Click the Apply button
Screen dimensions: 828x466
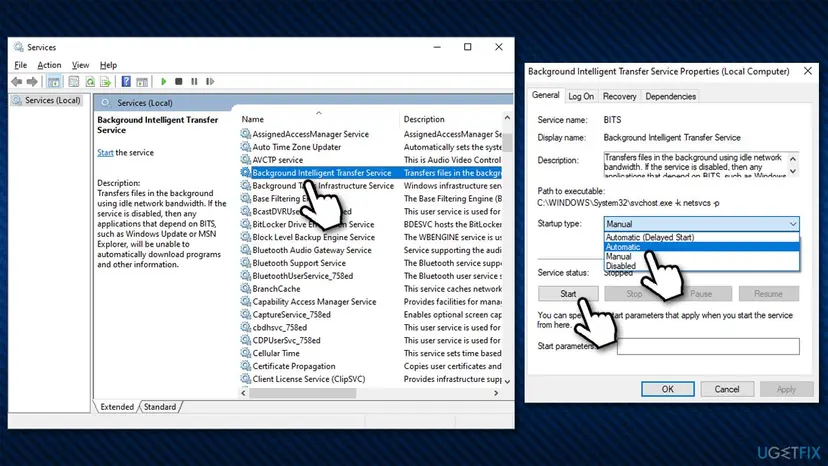(786, 389)
